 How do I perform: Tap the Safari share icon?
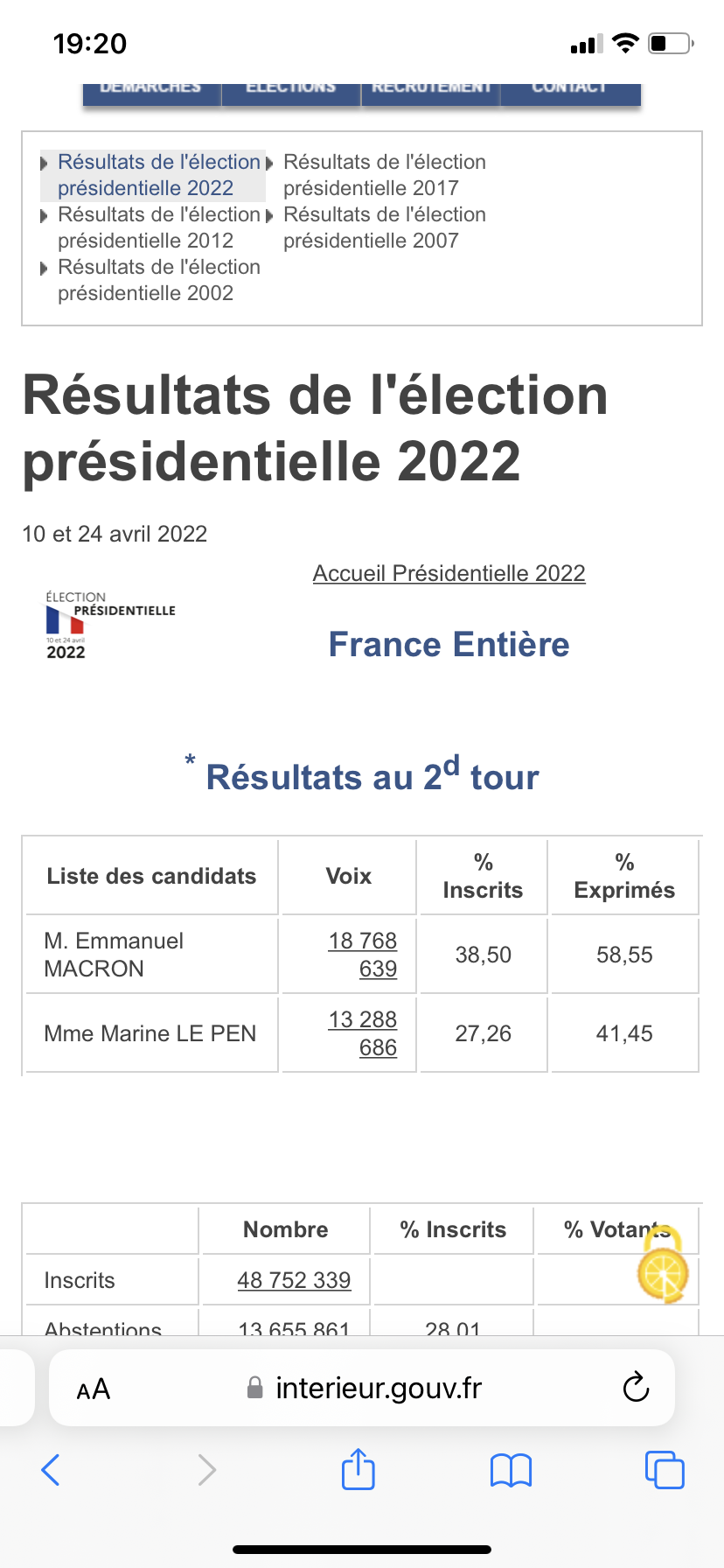[x=358, y=1469]
